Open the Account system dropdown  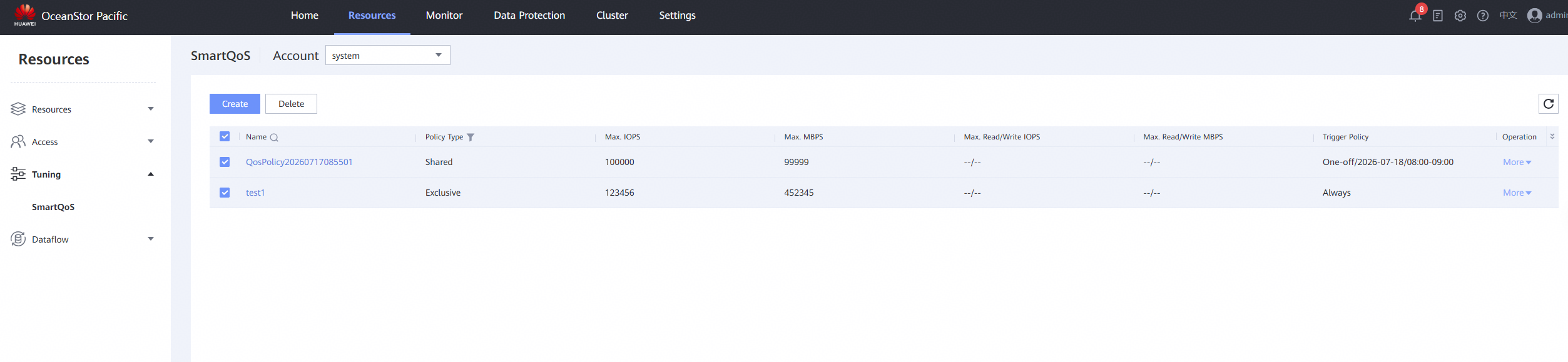(387, 55)
